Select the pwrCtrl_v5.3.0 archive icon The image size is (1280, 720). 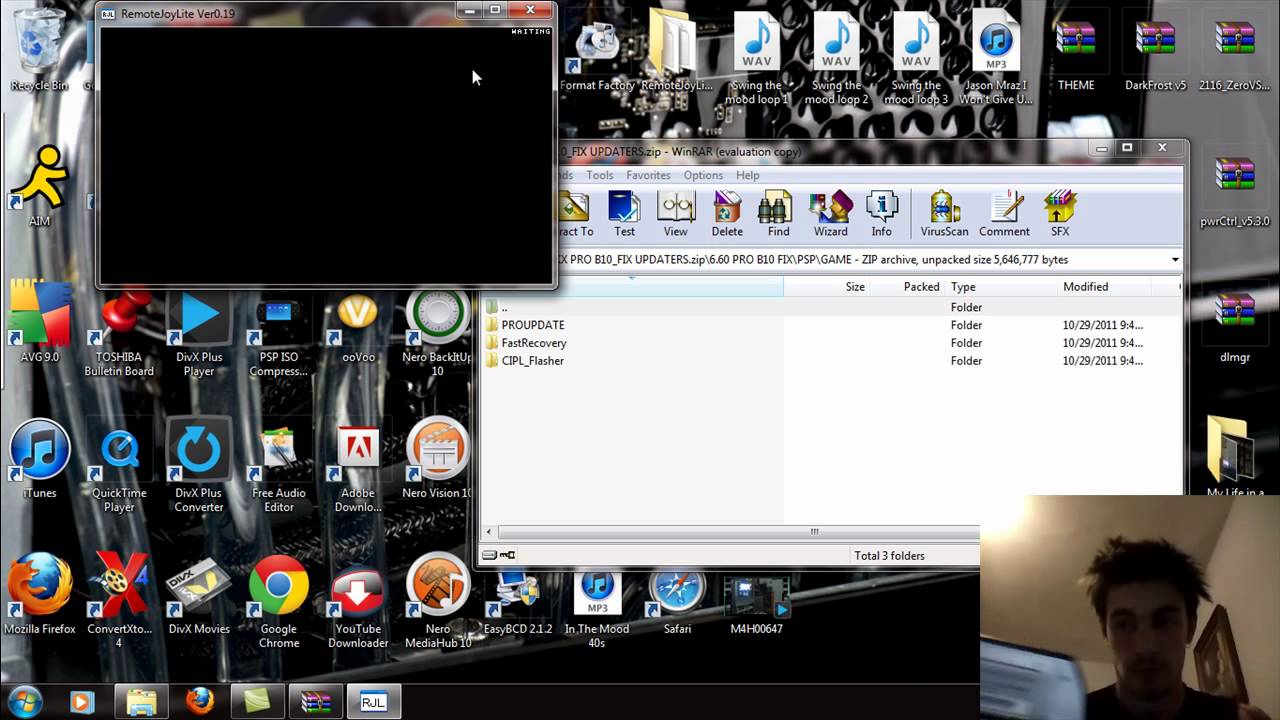[1235, 190]
